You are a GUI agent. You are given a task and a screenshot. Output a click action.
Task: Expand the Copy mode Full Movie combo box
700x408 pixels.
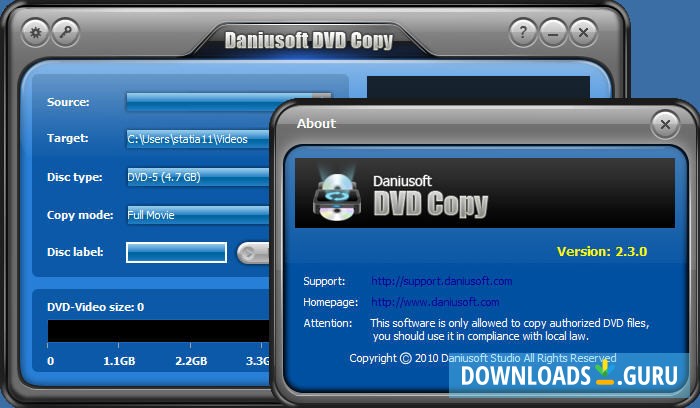[199, 215]
